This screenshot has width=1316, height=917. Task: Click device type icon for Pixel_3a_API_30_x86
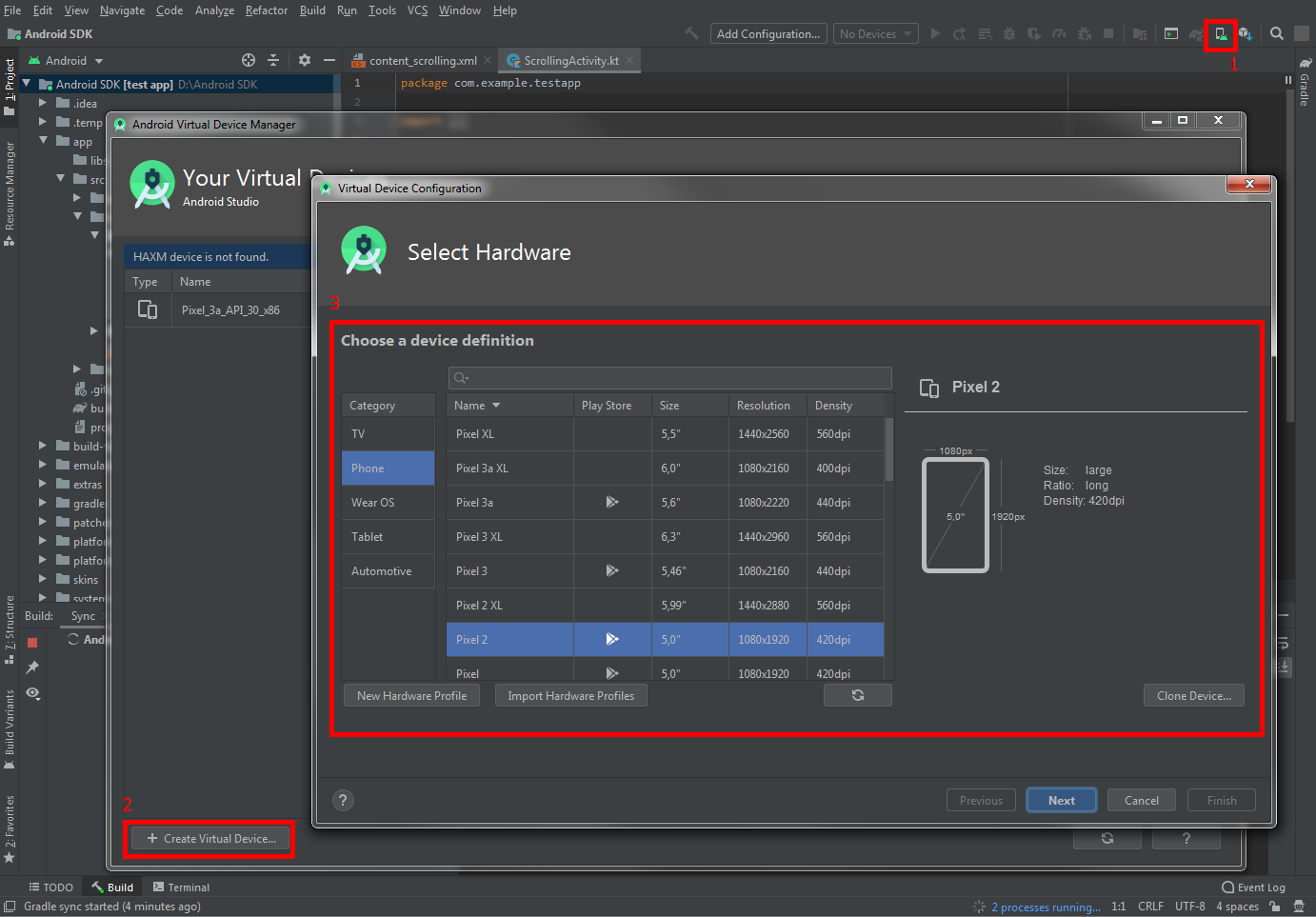tap(148, 309)
